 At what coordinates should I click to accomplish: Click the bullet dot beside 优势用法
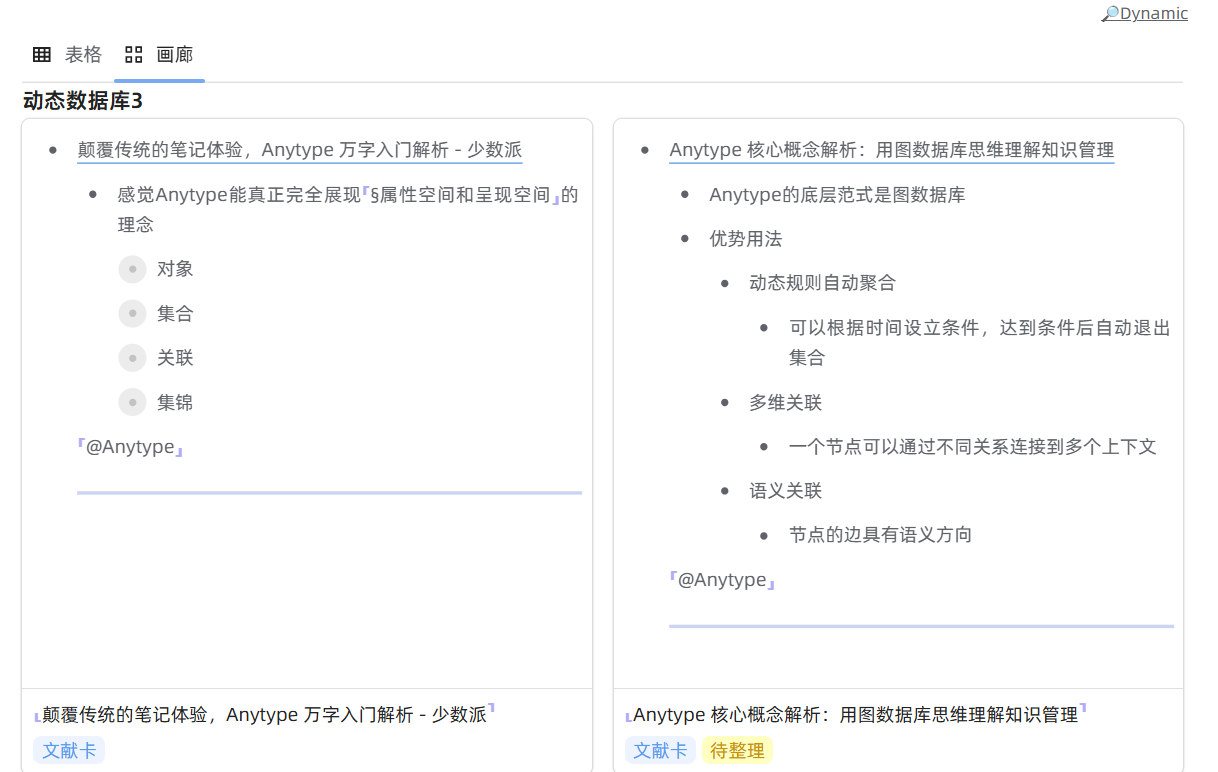pos(685,239)
